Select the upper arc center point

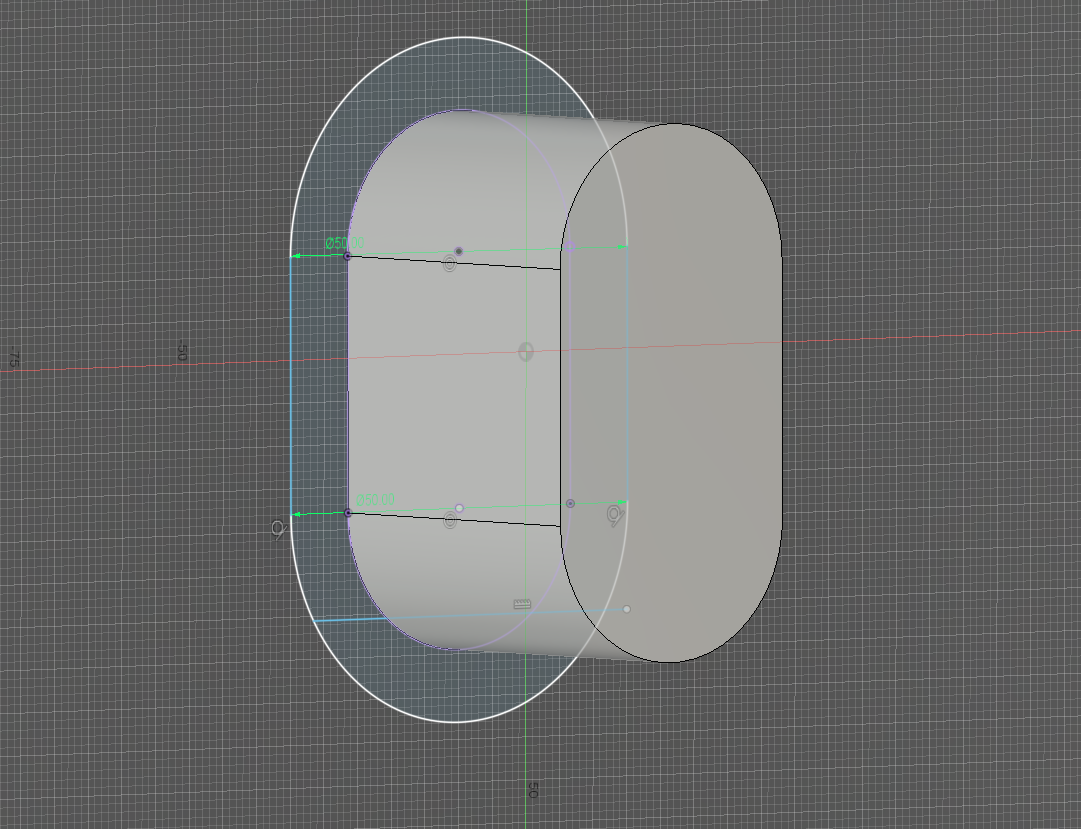tap(458, 251)
